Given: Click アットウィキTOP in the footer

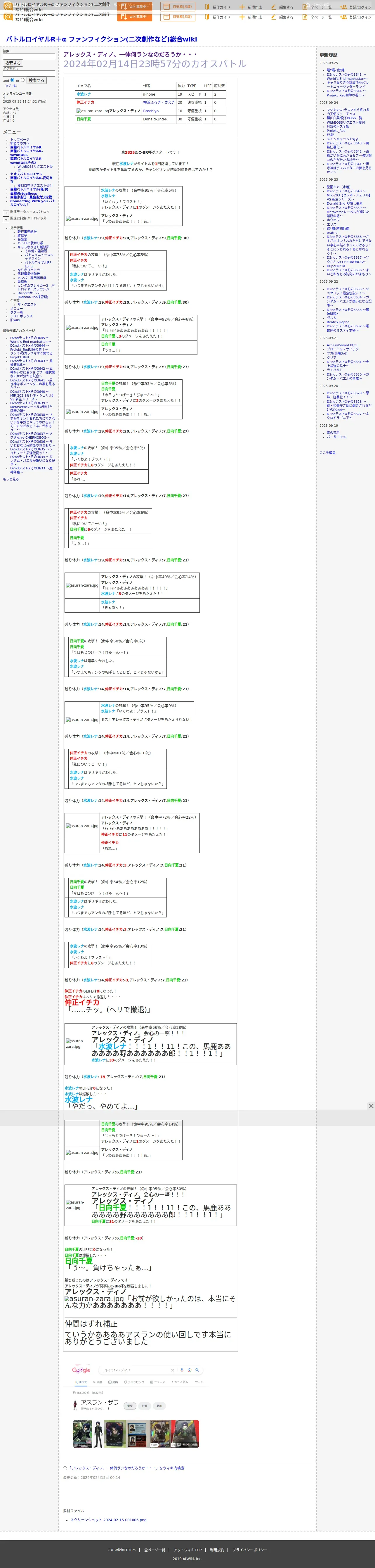Looking at the screenshot, I should pyautogui.click(x=188, y=1550).
